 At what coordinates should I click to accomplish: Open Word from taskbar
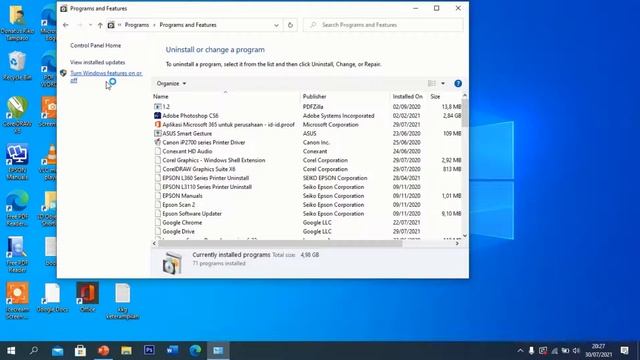(172, 350)
